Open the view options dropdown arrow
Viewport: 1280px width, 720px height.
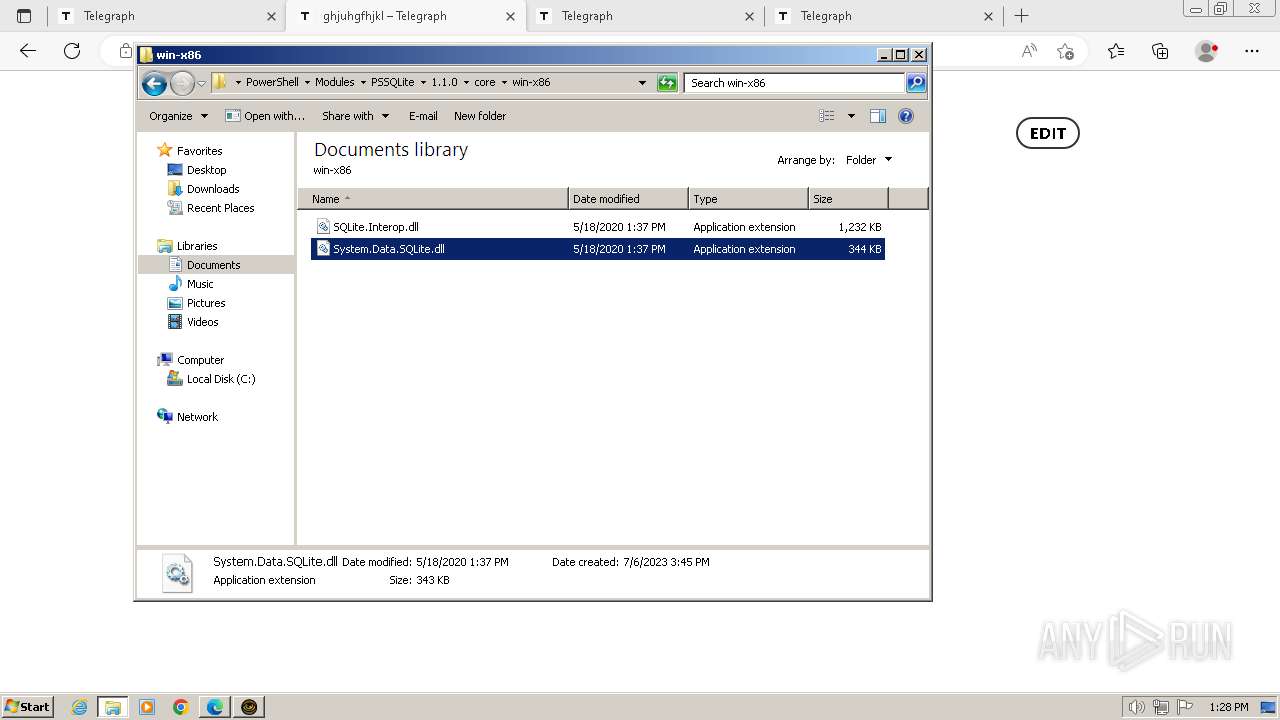[851, 116]
